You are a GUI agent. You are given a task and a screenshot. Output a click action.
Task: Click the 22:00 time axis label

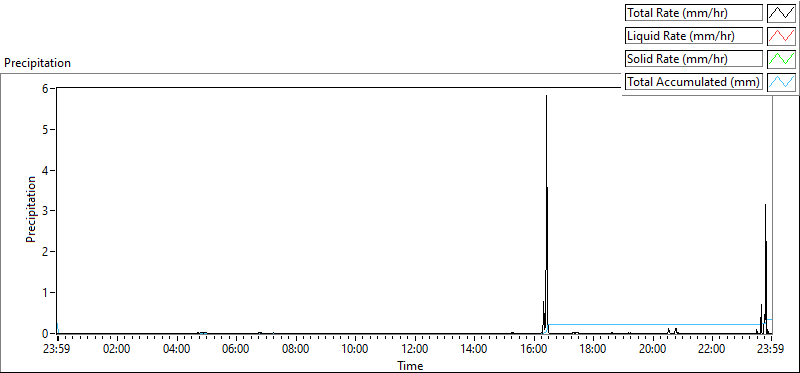(713, 350)
